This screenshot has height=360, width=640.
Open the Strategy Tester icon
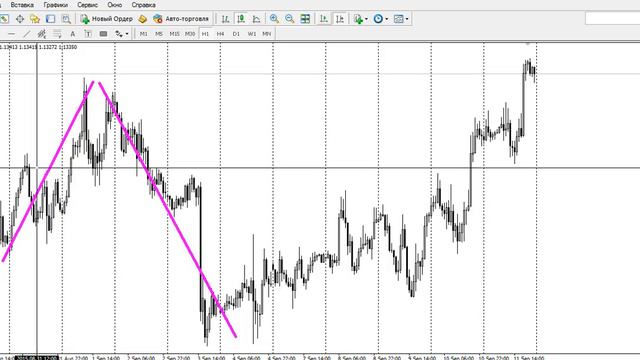click(x=66, y=19)
